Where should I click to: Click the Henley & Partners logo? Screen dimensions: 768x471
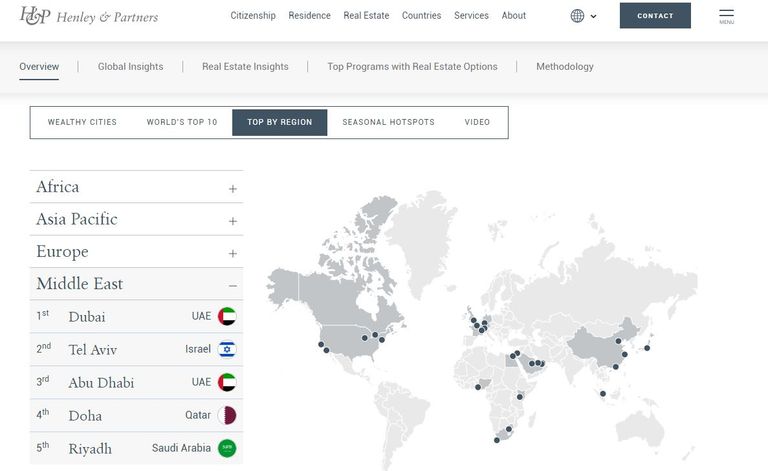click(x=89, y=16)
